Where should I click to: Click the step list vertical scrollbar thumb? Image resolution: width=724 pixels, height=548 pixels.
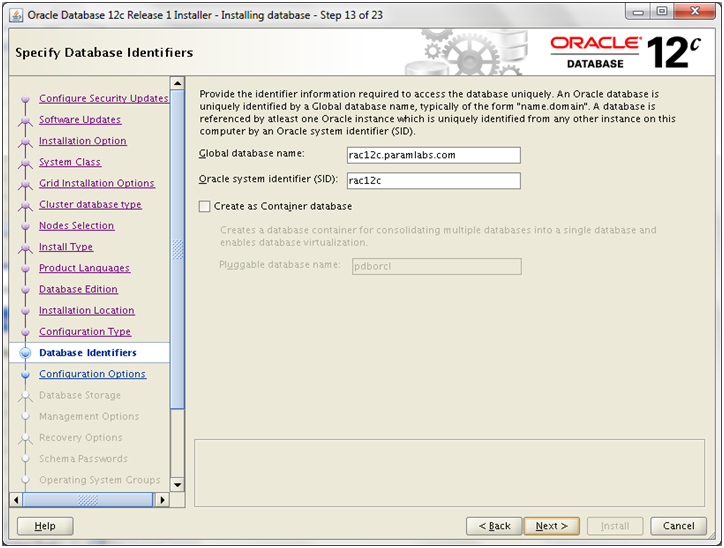[x=177, y=249]
